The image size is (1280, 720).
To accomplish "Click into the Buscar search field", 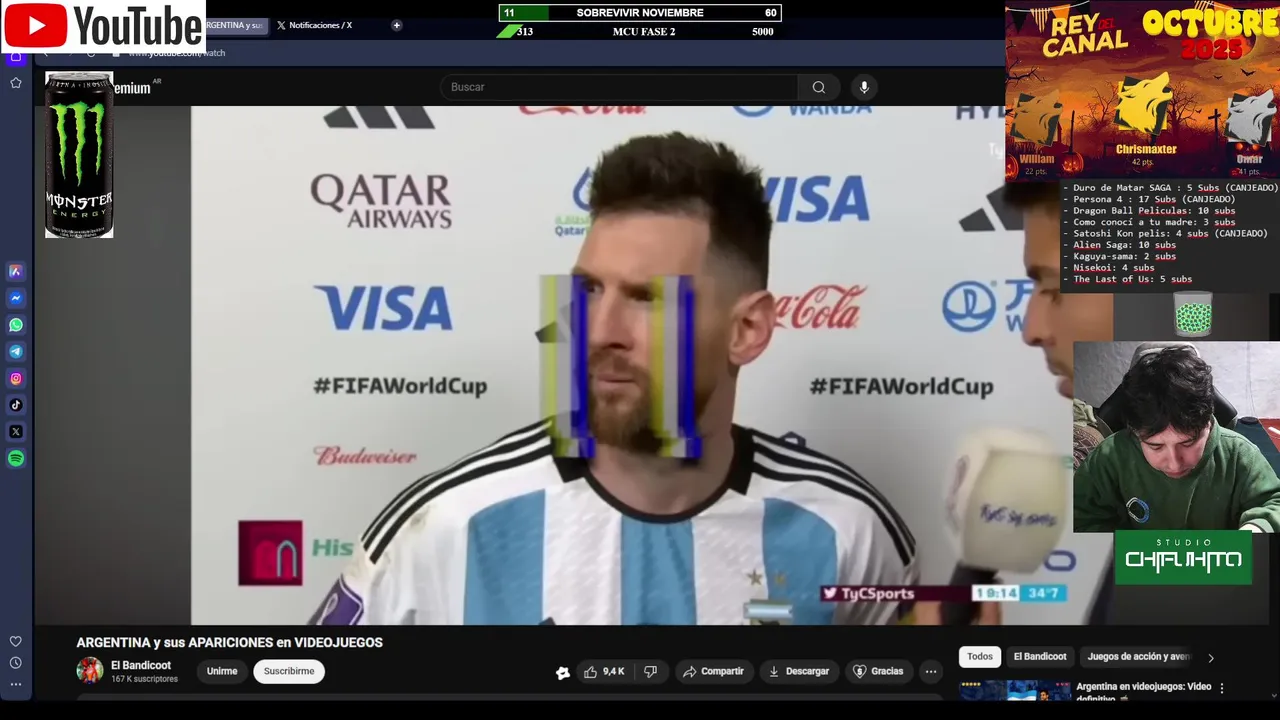I will [x=620, y=87].
